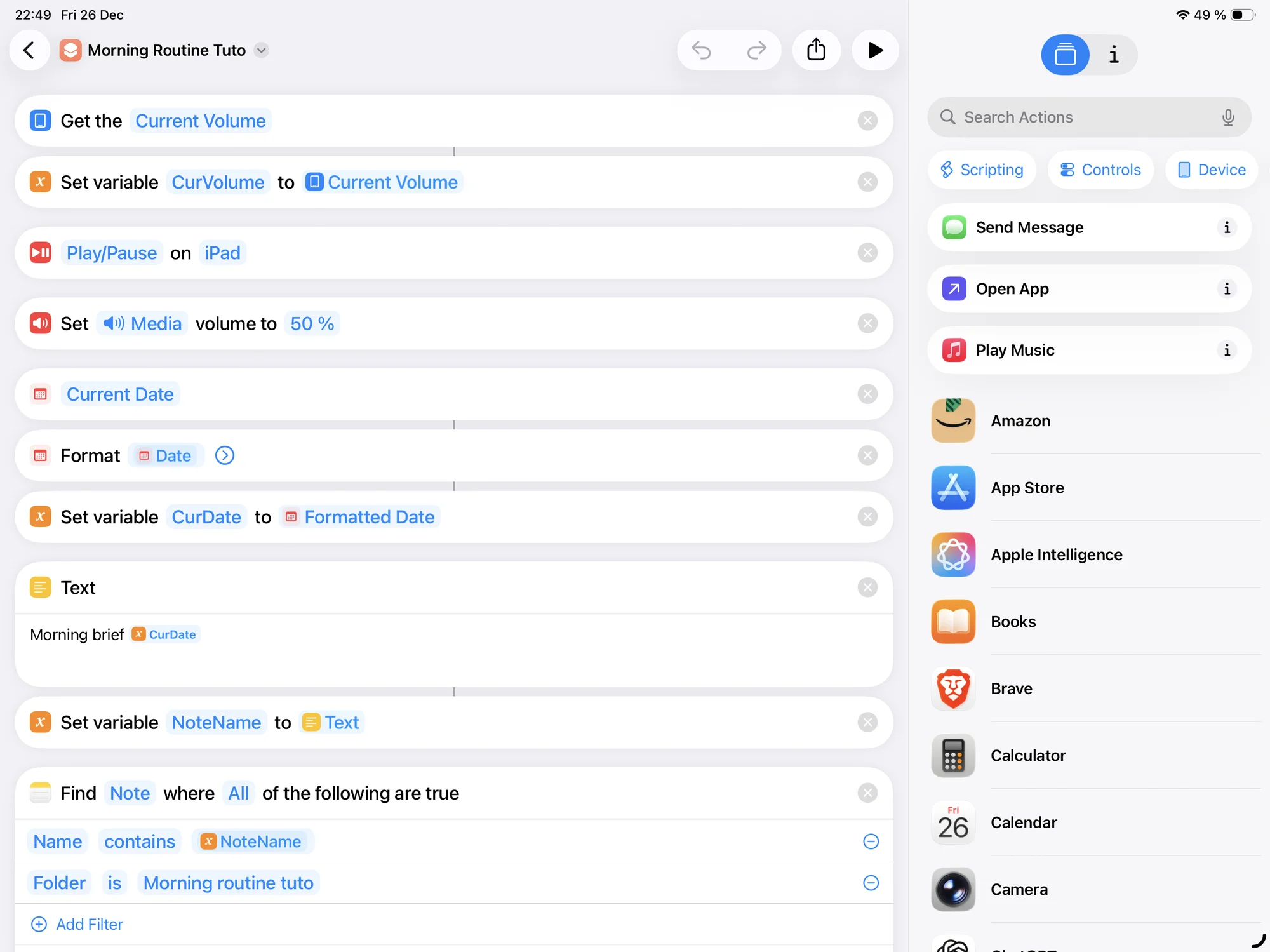Click the undo arrow icon
The width and height of the screenshot is (1270, 952).
[x=702, y=50]
